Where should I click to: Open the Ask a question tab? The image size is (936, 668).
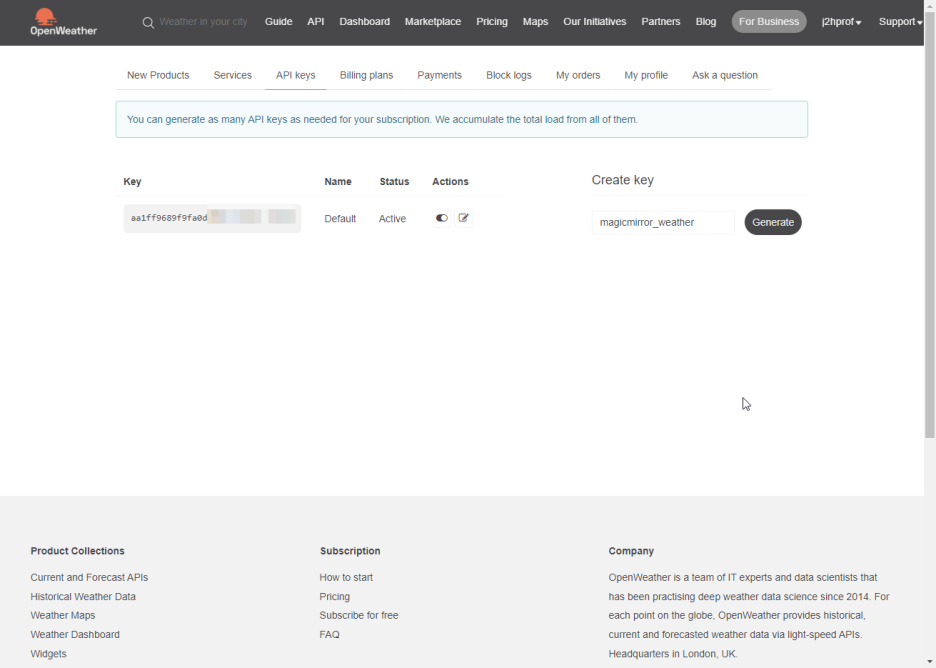725,75
